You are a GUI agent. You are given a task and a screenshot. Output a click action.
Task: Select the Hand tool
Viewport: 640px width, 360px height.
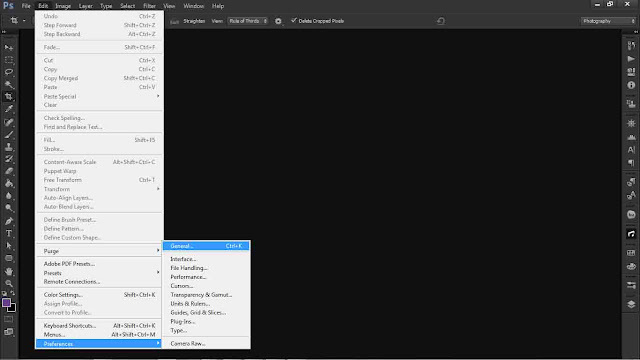[x=9, y=271]
